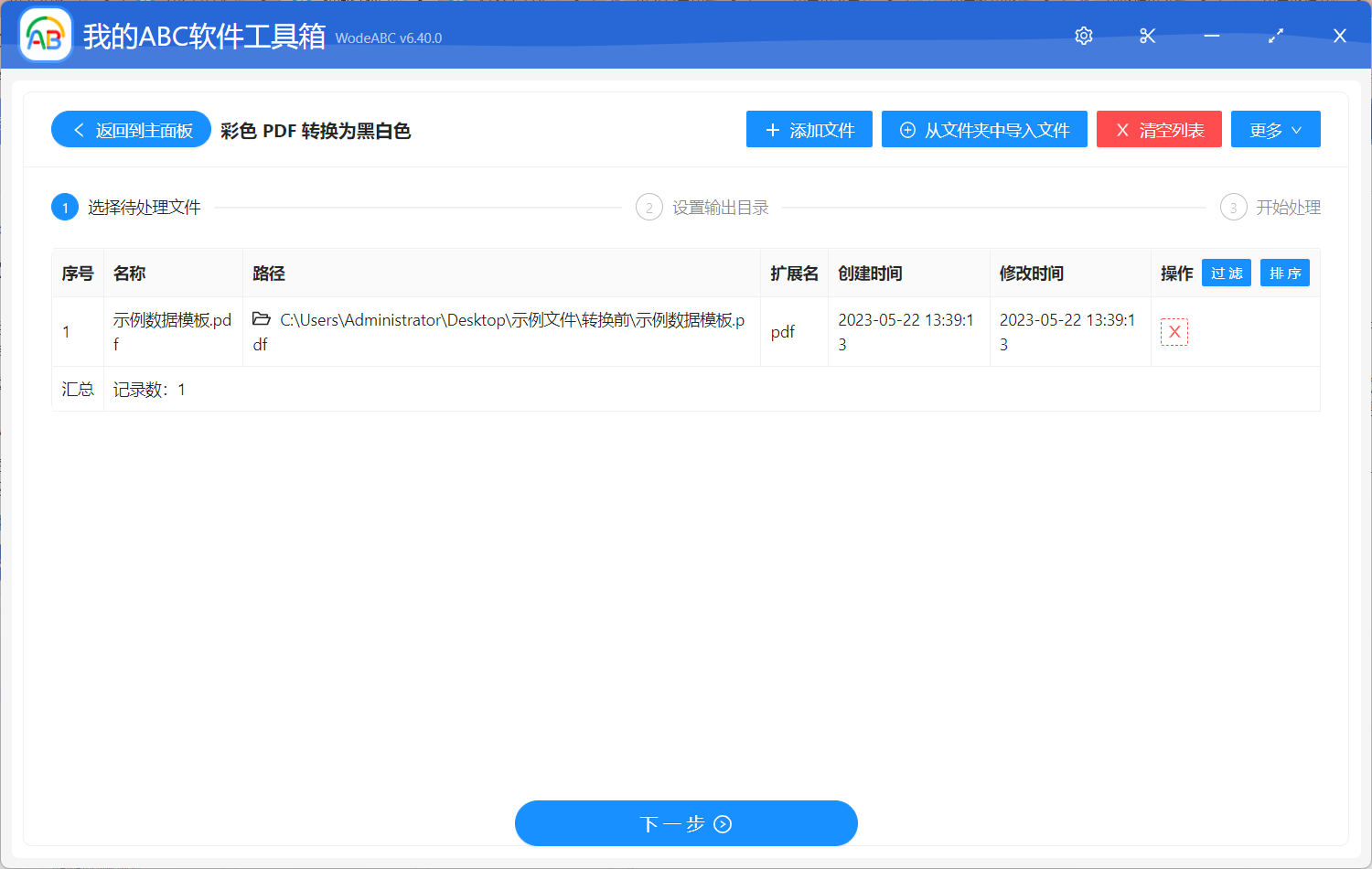Open the 过滤 filter tool
The height and width of the screenshot is (869, 1372).
(x=1226, y=273)
